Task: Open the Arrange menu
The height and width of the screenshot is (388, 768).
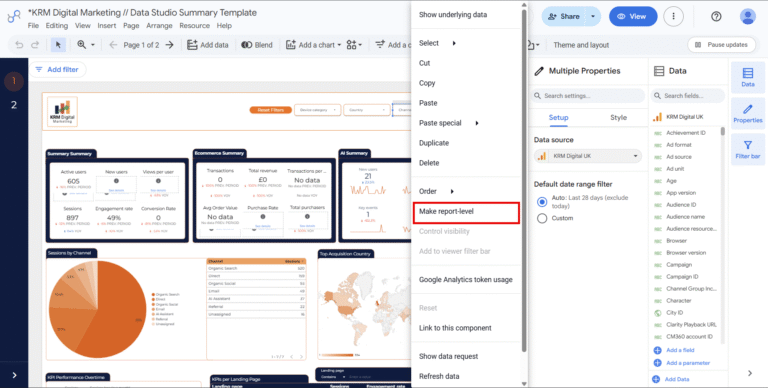Action: 159,25
